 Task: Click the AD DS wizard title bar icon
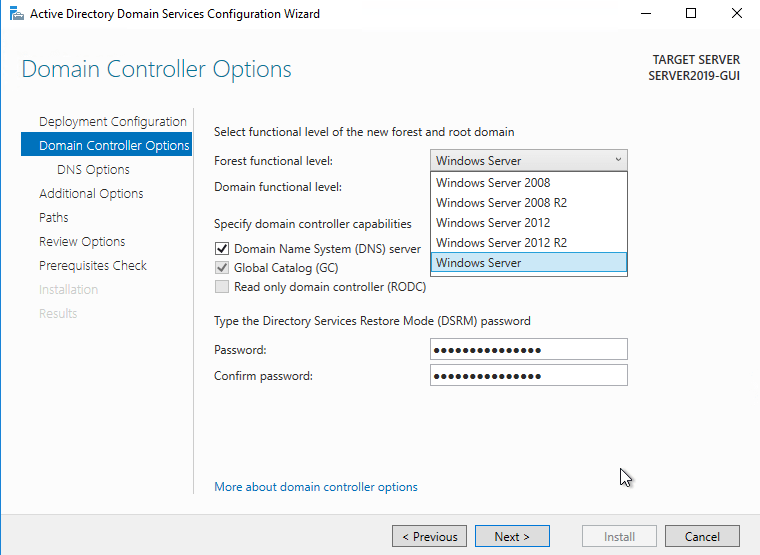[16, 14]
